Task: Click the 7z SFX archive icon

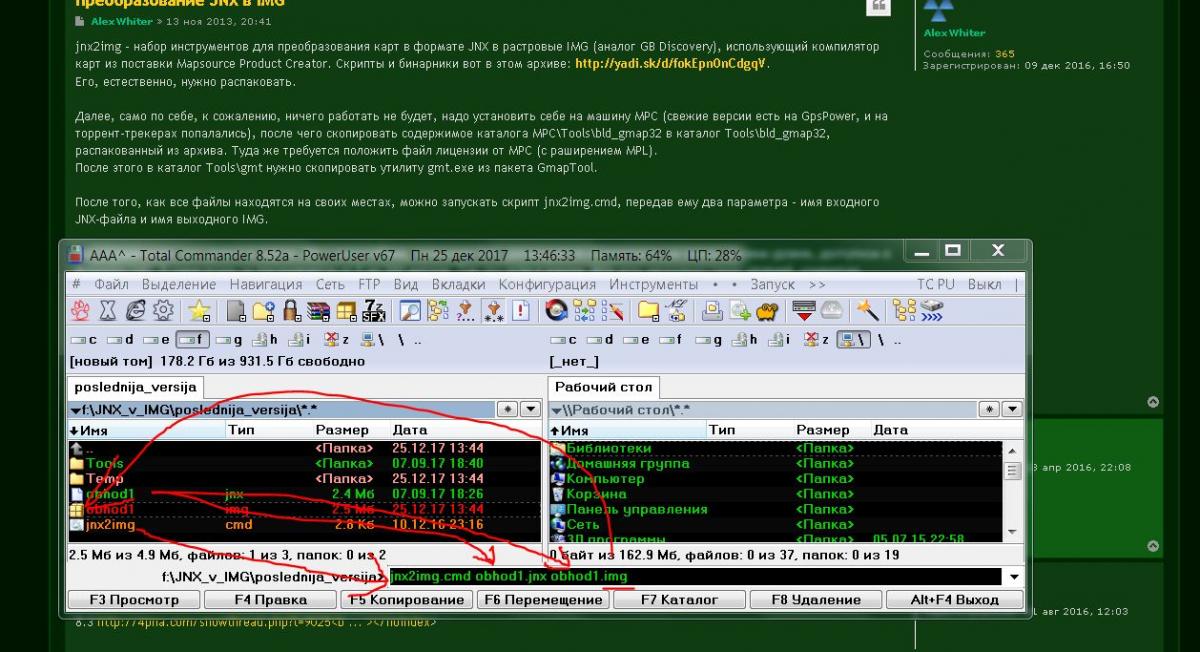Action: tap(375, 310)
